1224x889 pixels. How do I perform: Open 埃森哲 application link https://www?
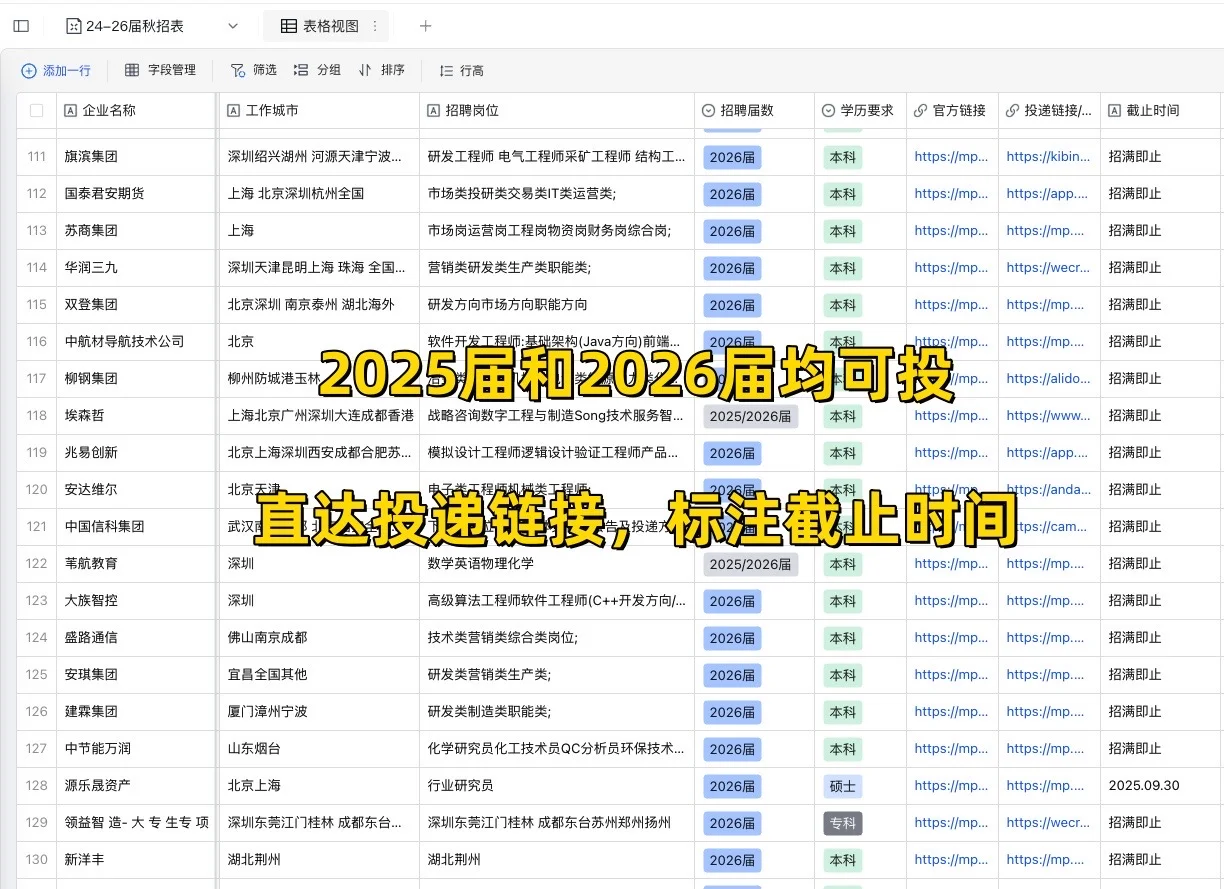(x=1048, y=416)
